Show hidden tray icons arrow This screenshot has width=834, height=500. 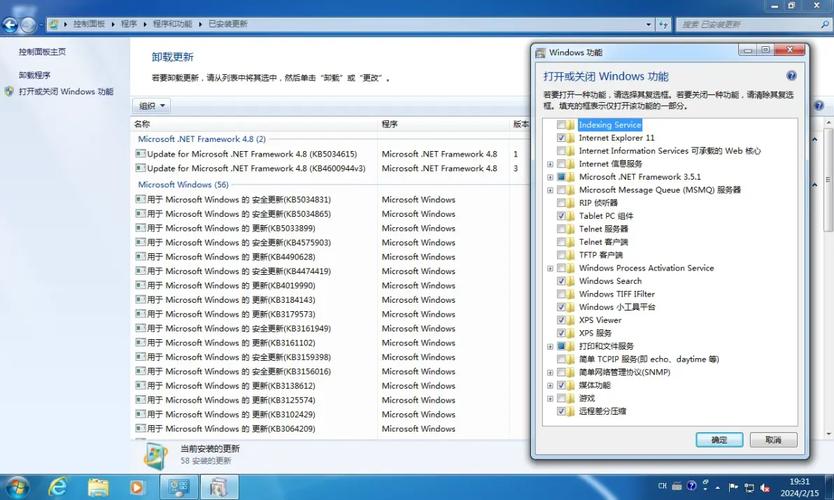point(718,487)
